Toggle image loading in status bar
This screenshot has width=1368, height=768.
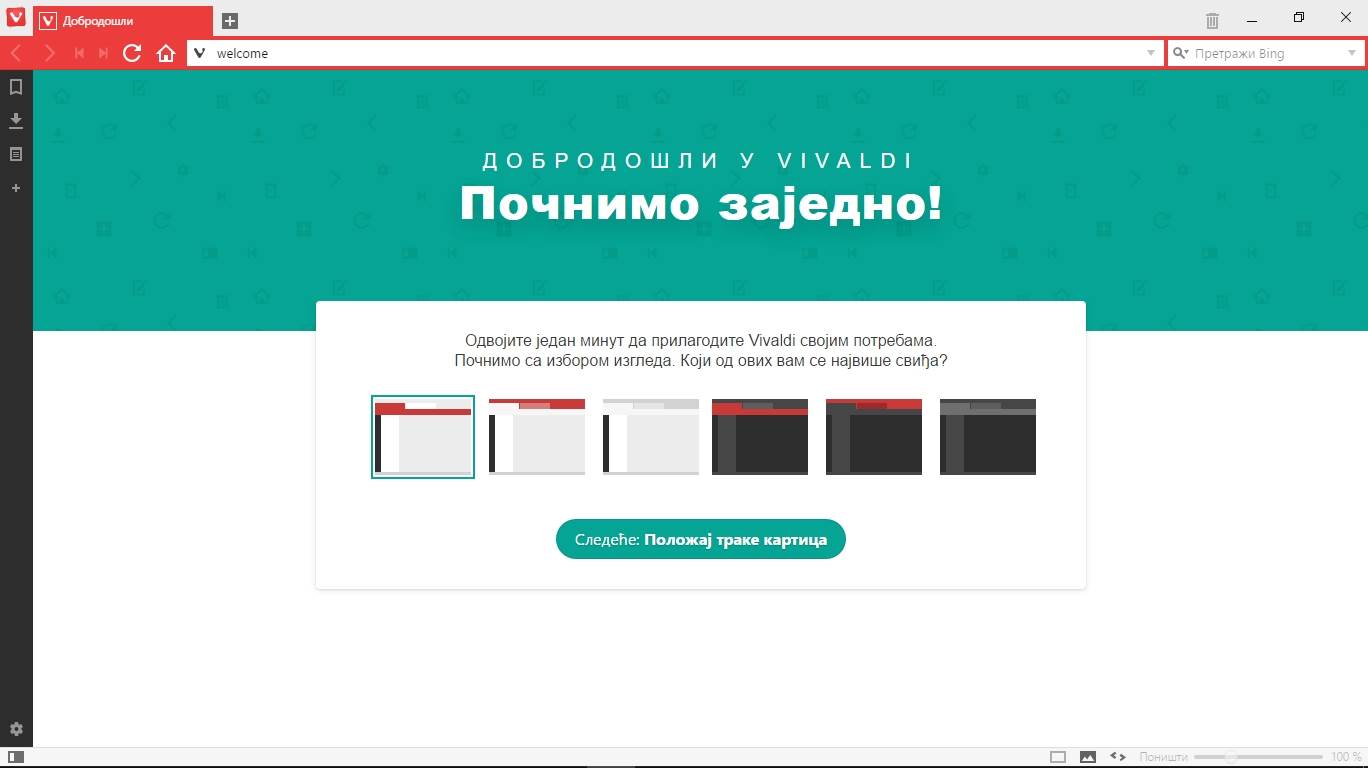pos(1088,757)
